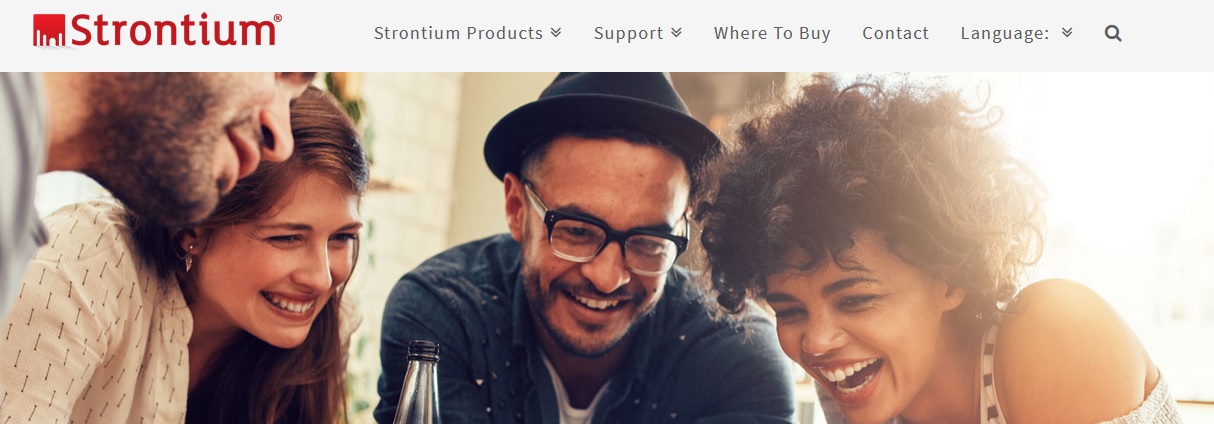
Task: Open the Strontium Products menu
Action: tap(458, 33)
